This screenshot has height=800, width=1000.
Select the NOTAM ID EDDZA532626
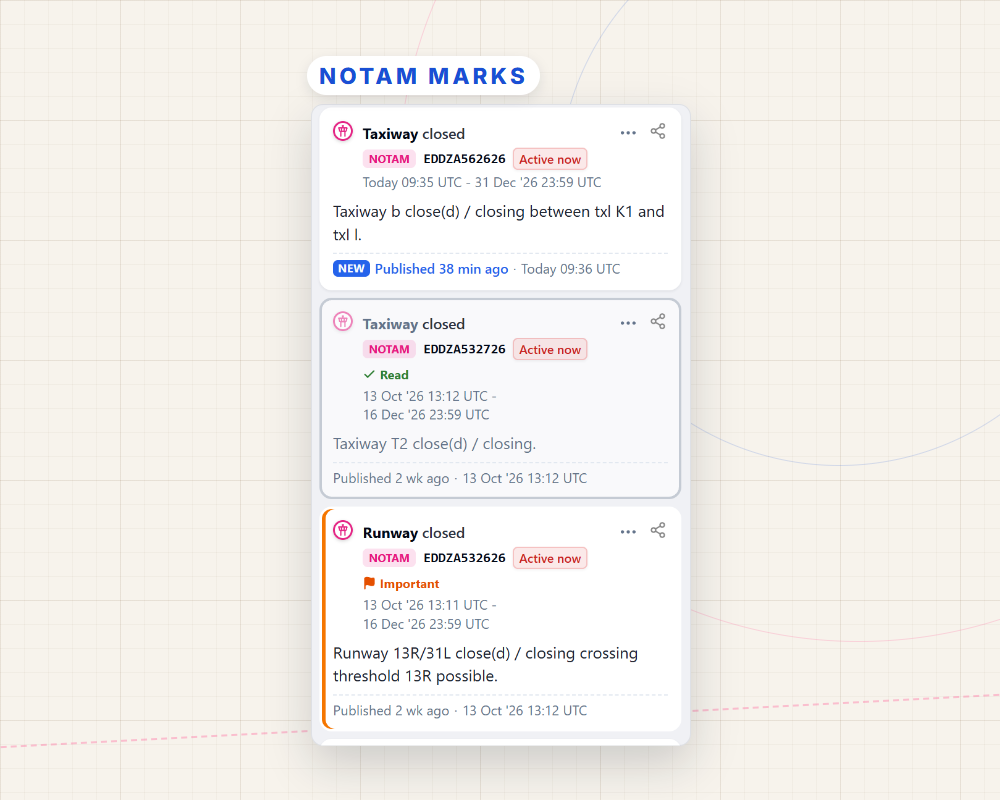464,558
